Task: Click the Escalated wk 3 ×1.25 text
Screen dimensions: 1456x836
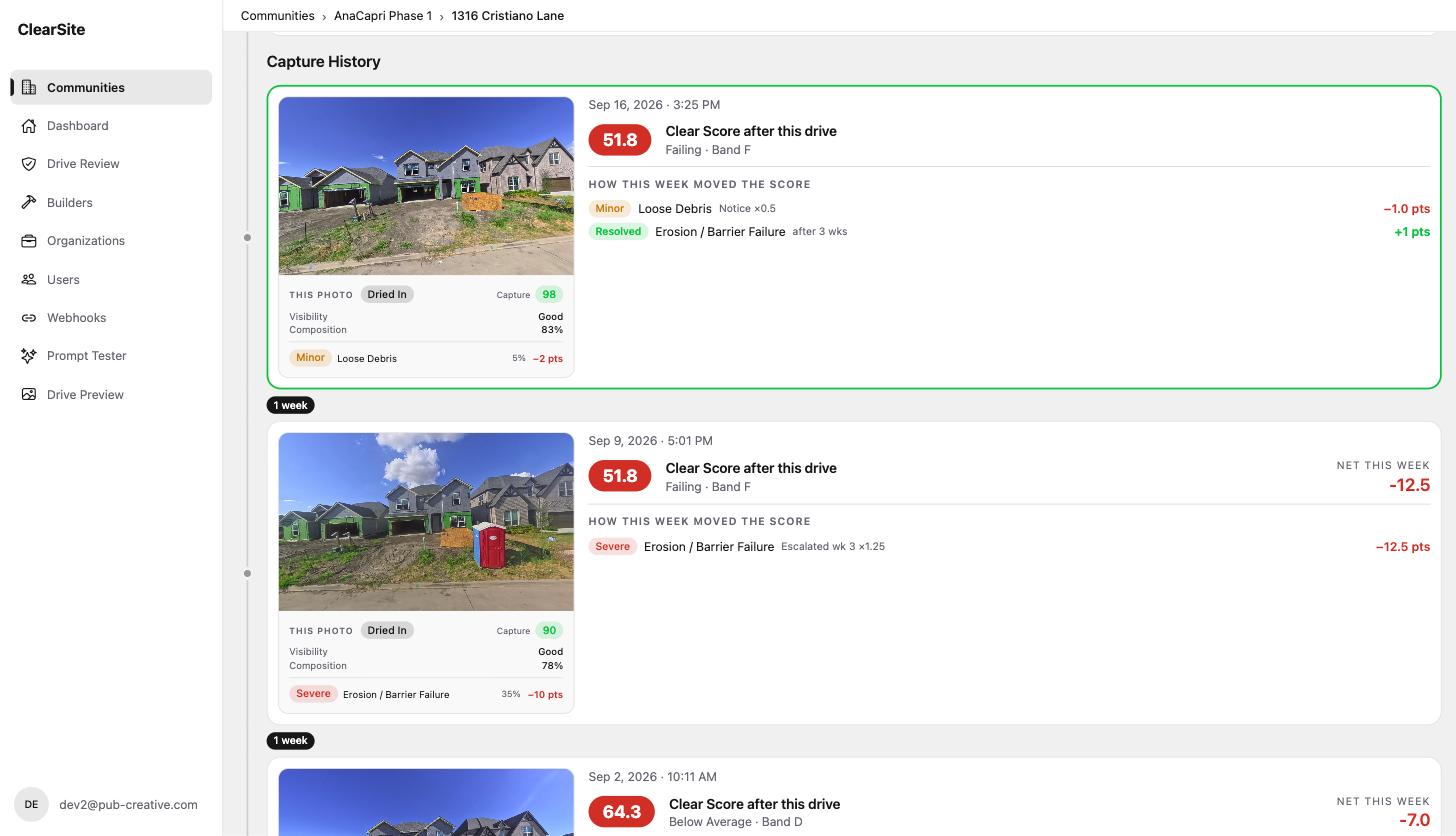Action: (833, 547)
